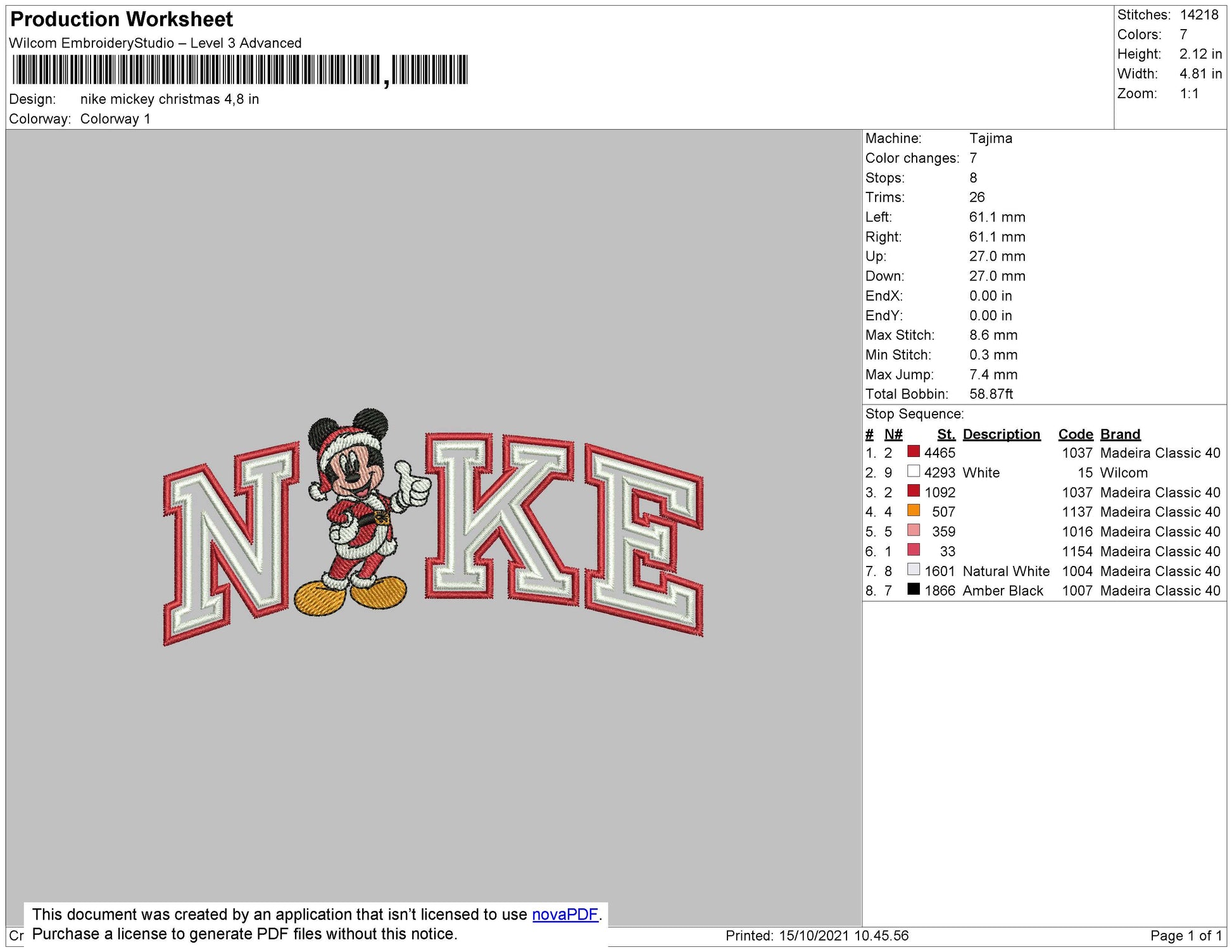Click the Total Bobbin value '58.87ft'

point(991,394)
